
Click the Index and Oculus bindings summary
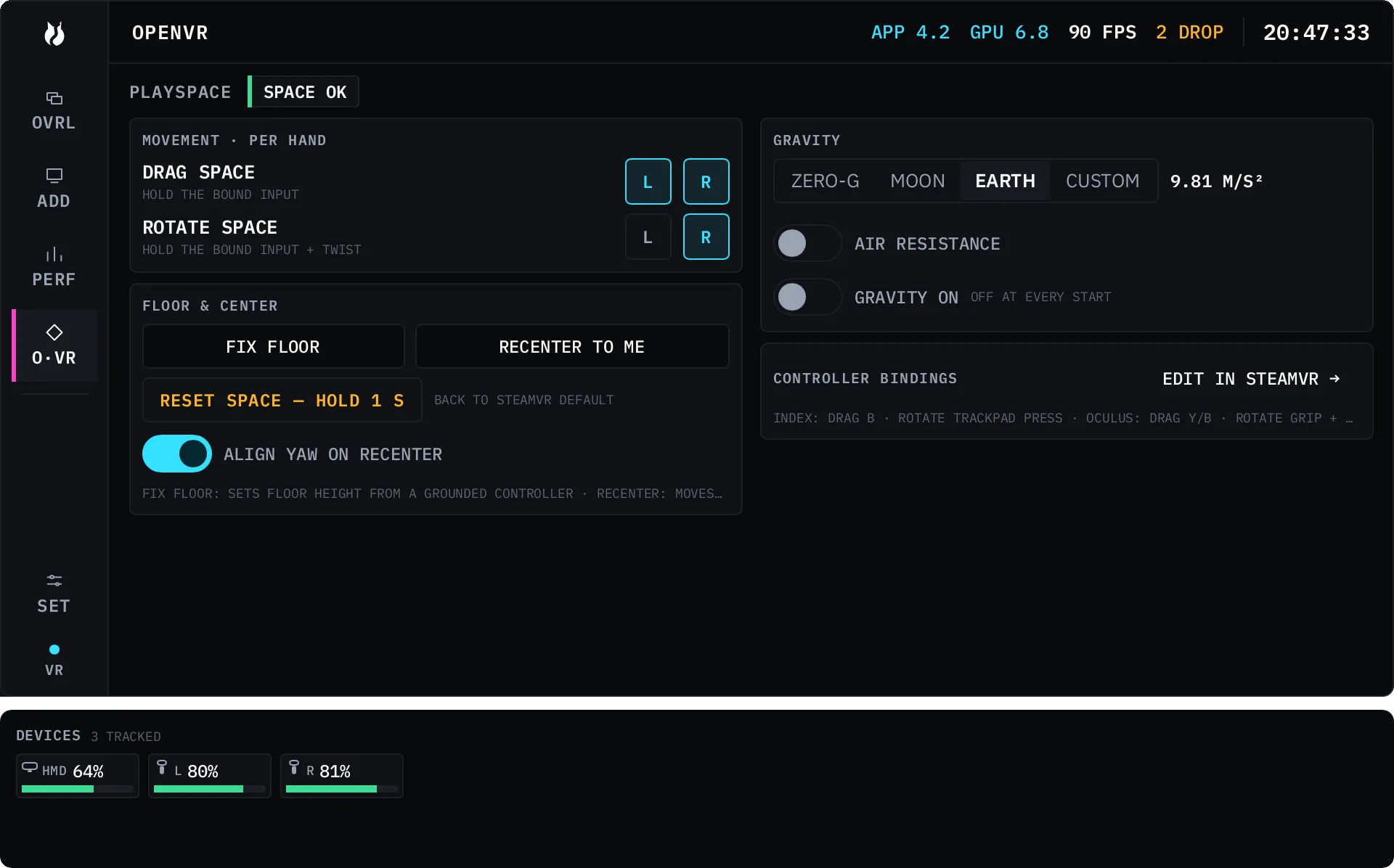pos(1063,418)
